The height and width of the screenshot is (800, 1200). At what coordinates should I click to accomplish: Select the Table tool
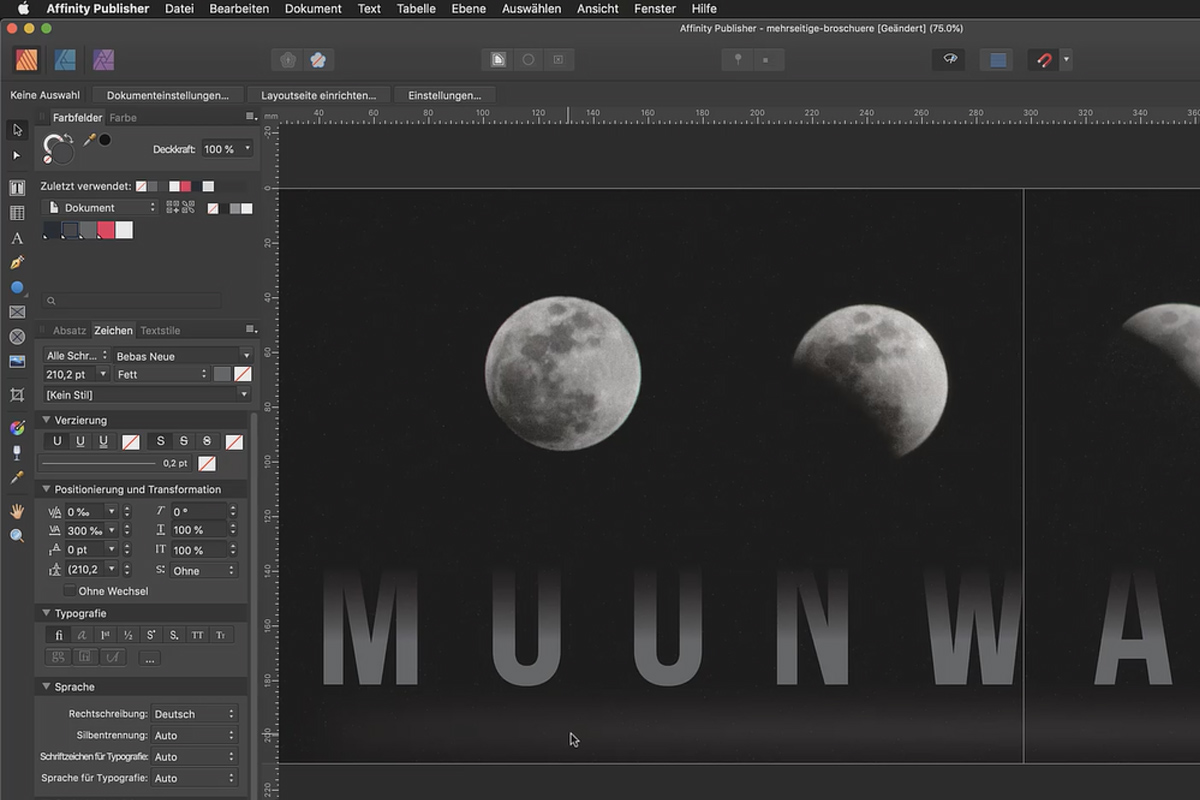(x=17, y=213)
